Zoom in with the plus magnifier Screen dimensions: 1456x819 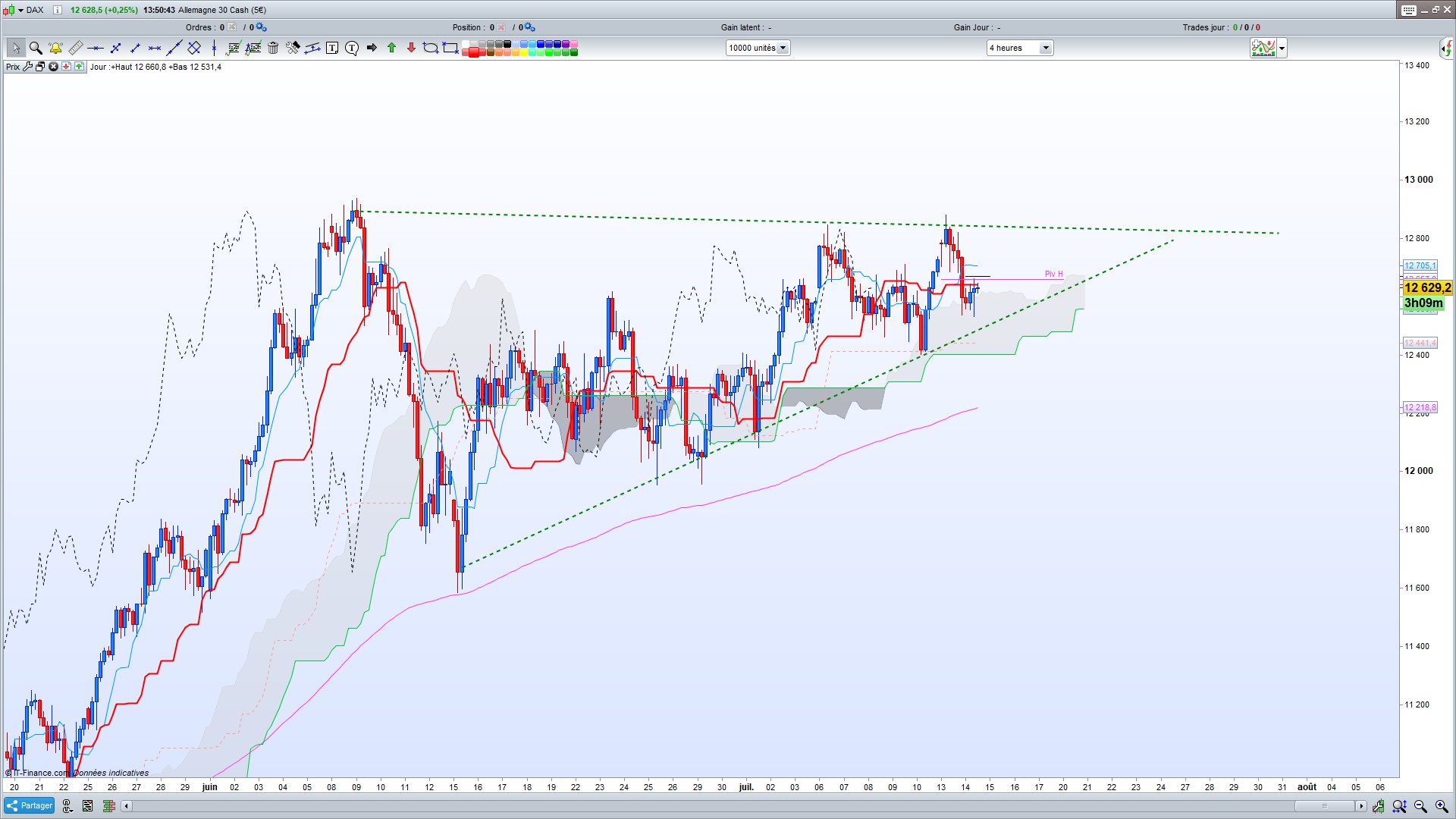point(1442,806)
